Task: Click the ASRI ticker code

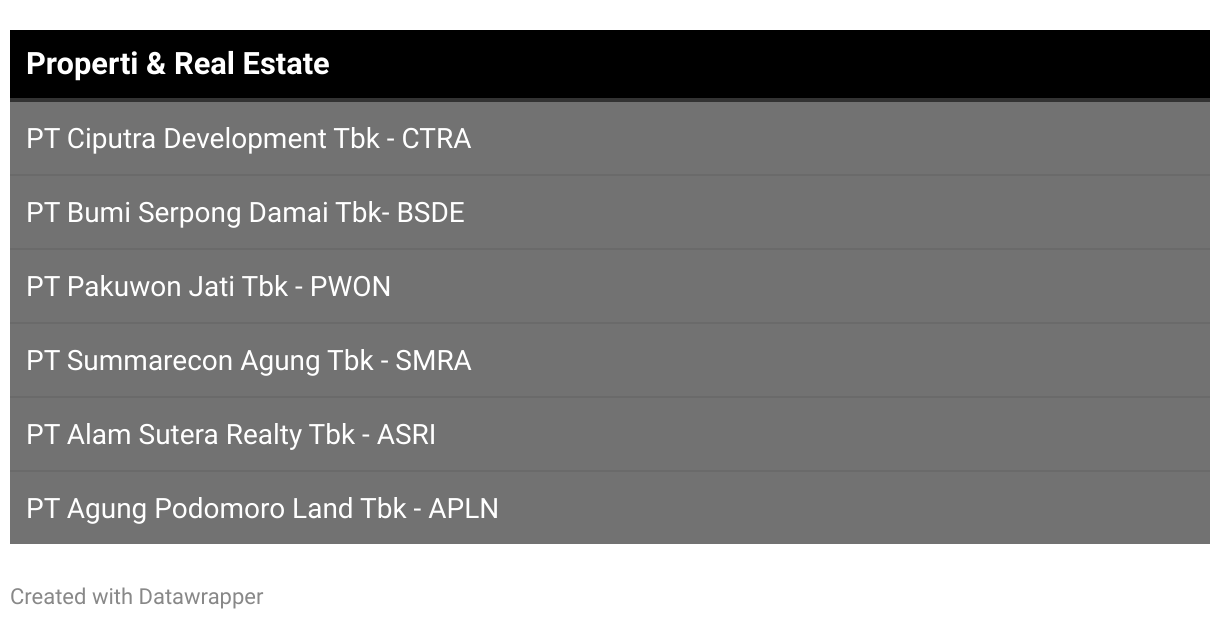Action: click(x=406, y=434)
